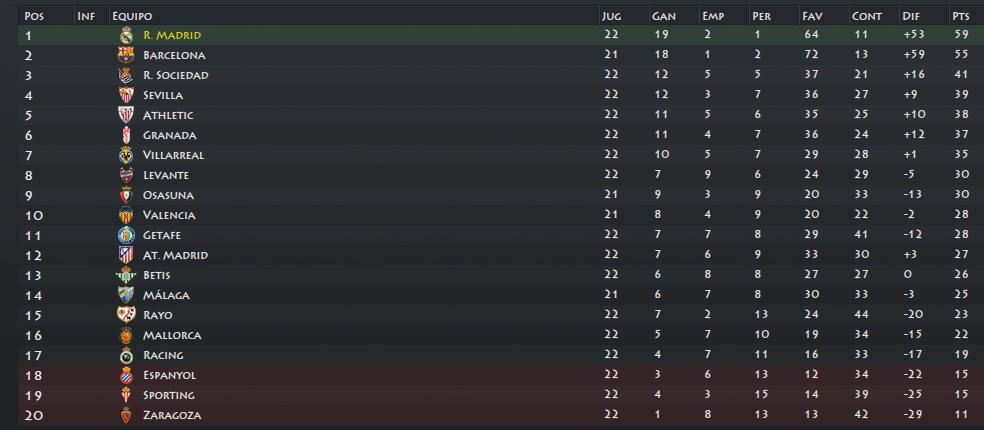984x430 pixels.
Task: Click the Barcelona club crest
Action: click(x=126, y=55)
